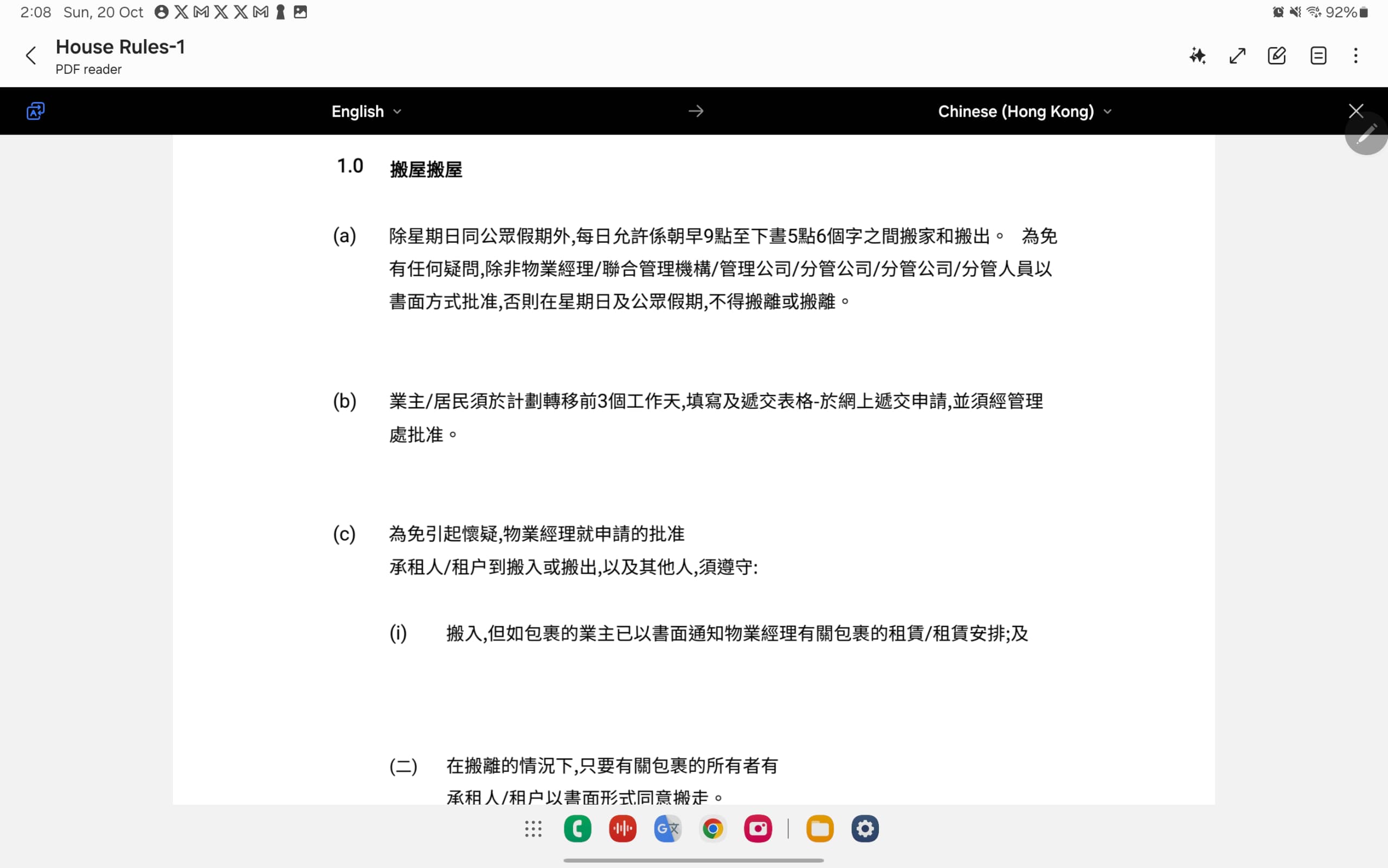This screenshot has height=868, width=1388.
Task: Tap the House Rules-1 document title
Action: (x=120, y=47)
